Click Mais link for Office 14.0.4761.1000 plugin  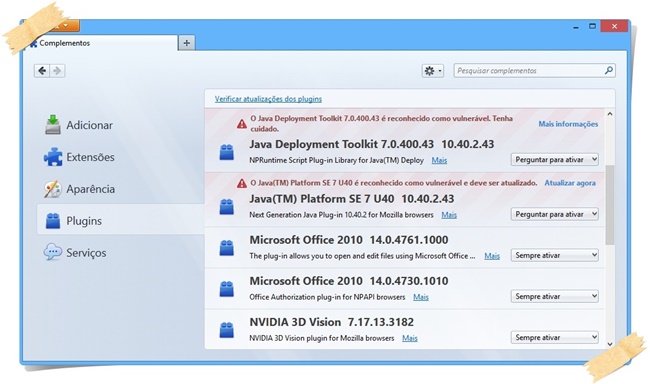coord(492,256)
